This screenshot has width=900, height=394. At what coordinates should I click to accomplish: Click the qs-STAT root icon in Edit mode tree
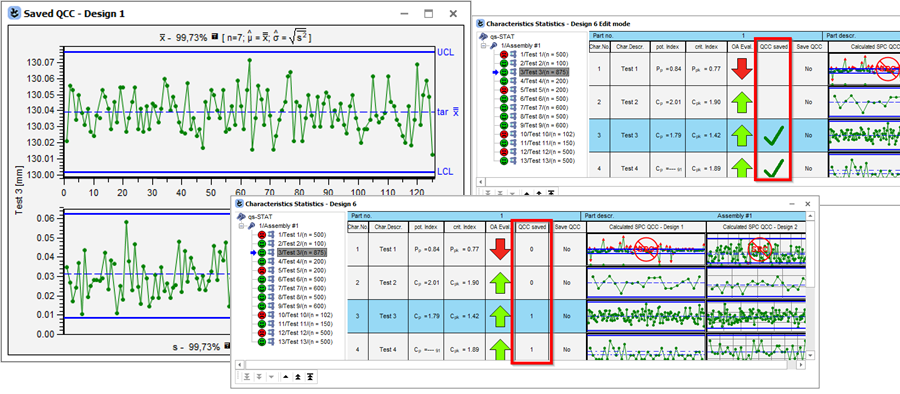pyautogui.click(x=483, y=36)
